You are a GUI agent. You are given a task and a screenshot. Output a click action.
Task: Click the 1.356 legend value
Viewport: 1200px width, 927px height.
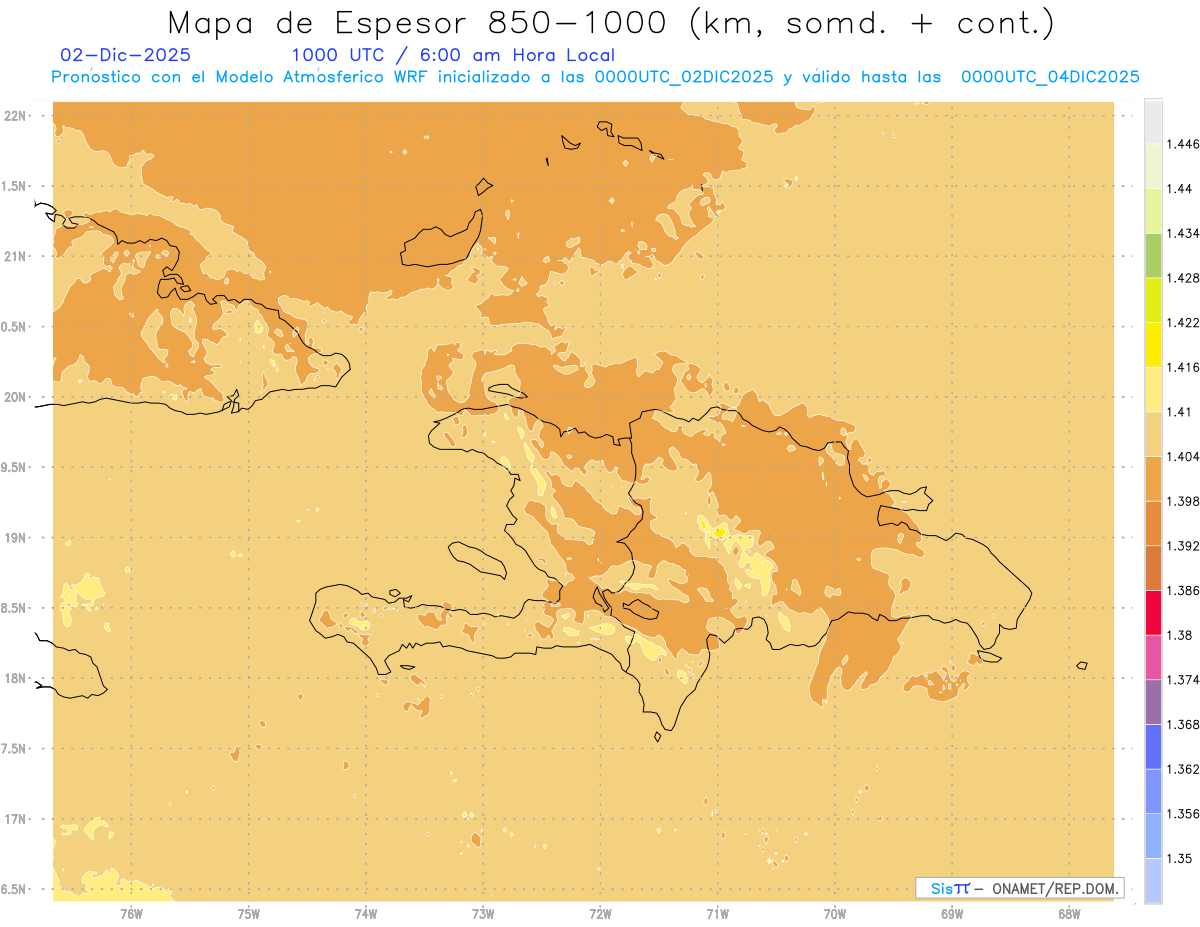(1183, 814)
